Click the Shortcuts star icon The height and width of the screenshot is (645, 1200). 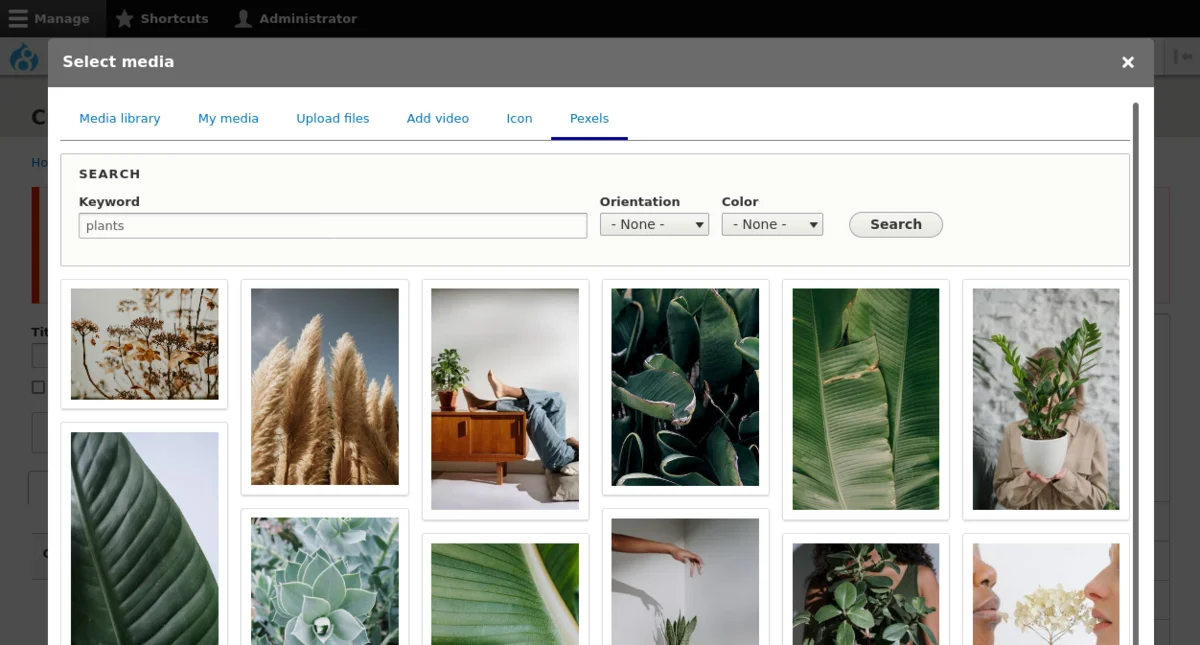[124, 19]
